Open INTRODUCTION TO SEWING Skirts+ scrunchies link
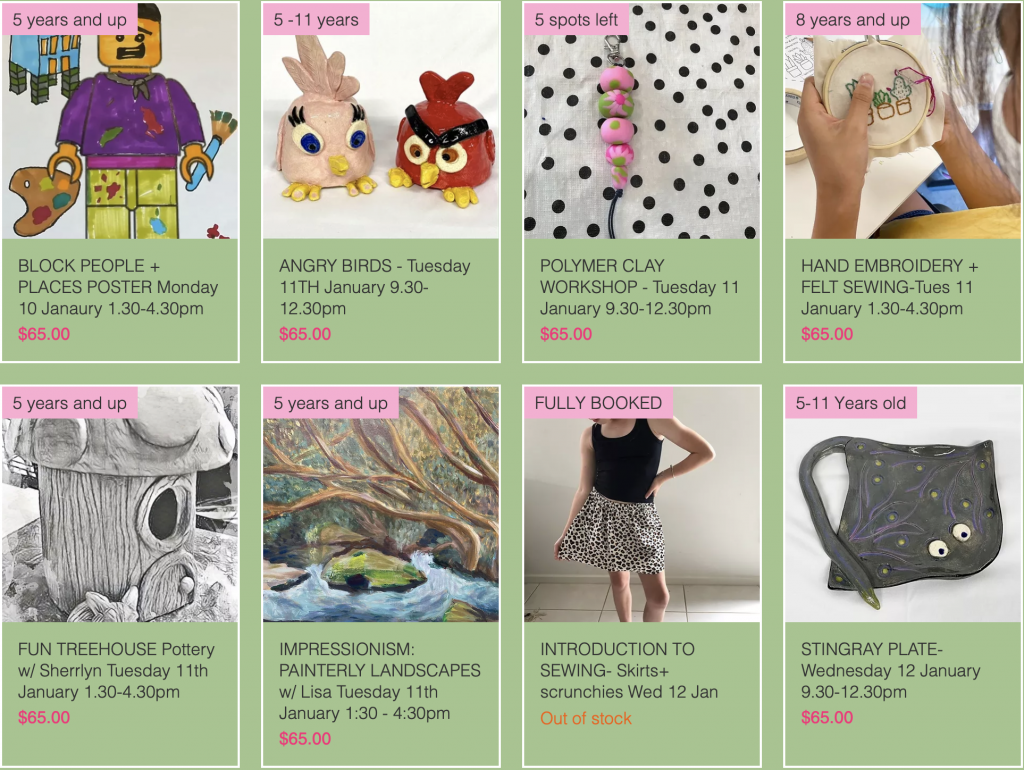The width and height of the screenshot is (1024, 770). tap(629, 671)
